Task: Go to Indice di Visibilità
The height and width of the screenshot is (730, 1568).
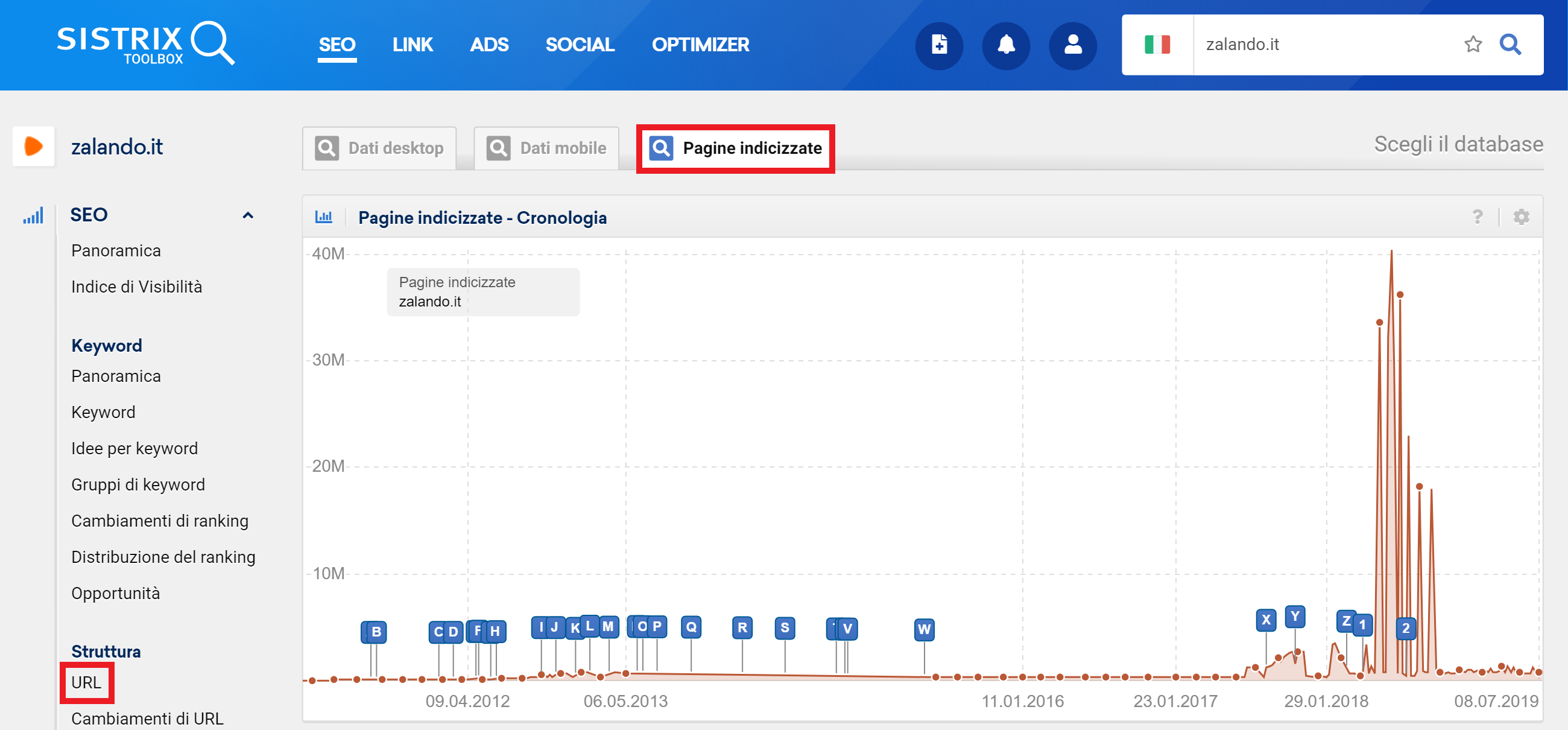Action: (x=136, y=287)
